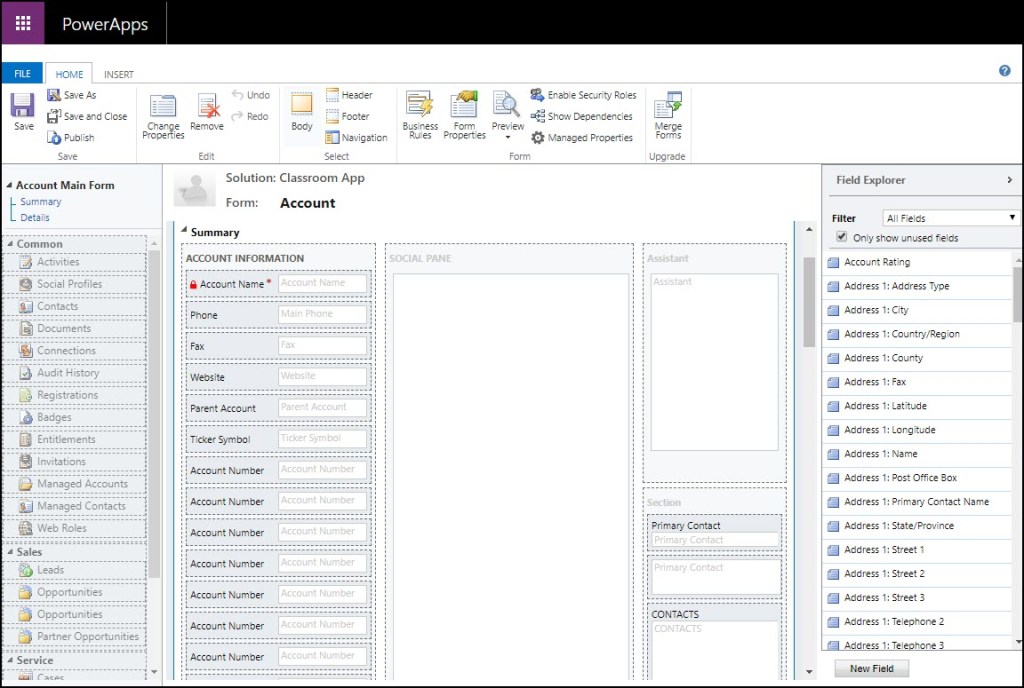This screenshot has height=688, width=1024.
Task: Open the Preview dropdown arrow
Action: [x=508, y=138]
